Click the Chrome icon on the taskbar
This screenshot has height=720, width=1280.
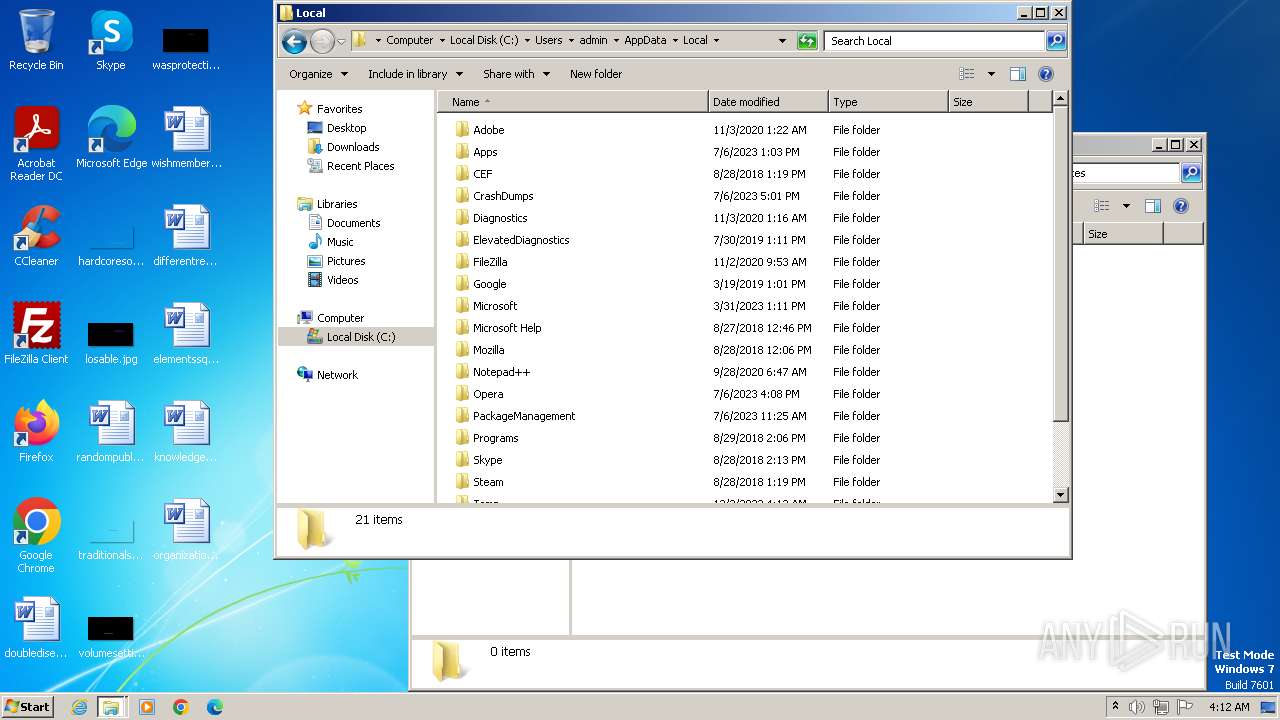[180, 707]
